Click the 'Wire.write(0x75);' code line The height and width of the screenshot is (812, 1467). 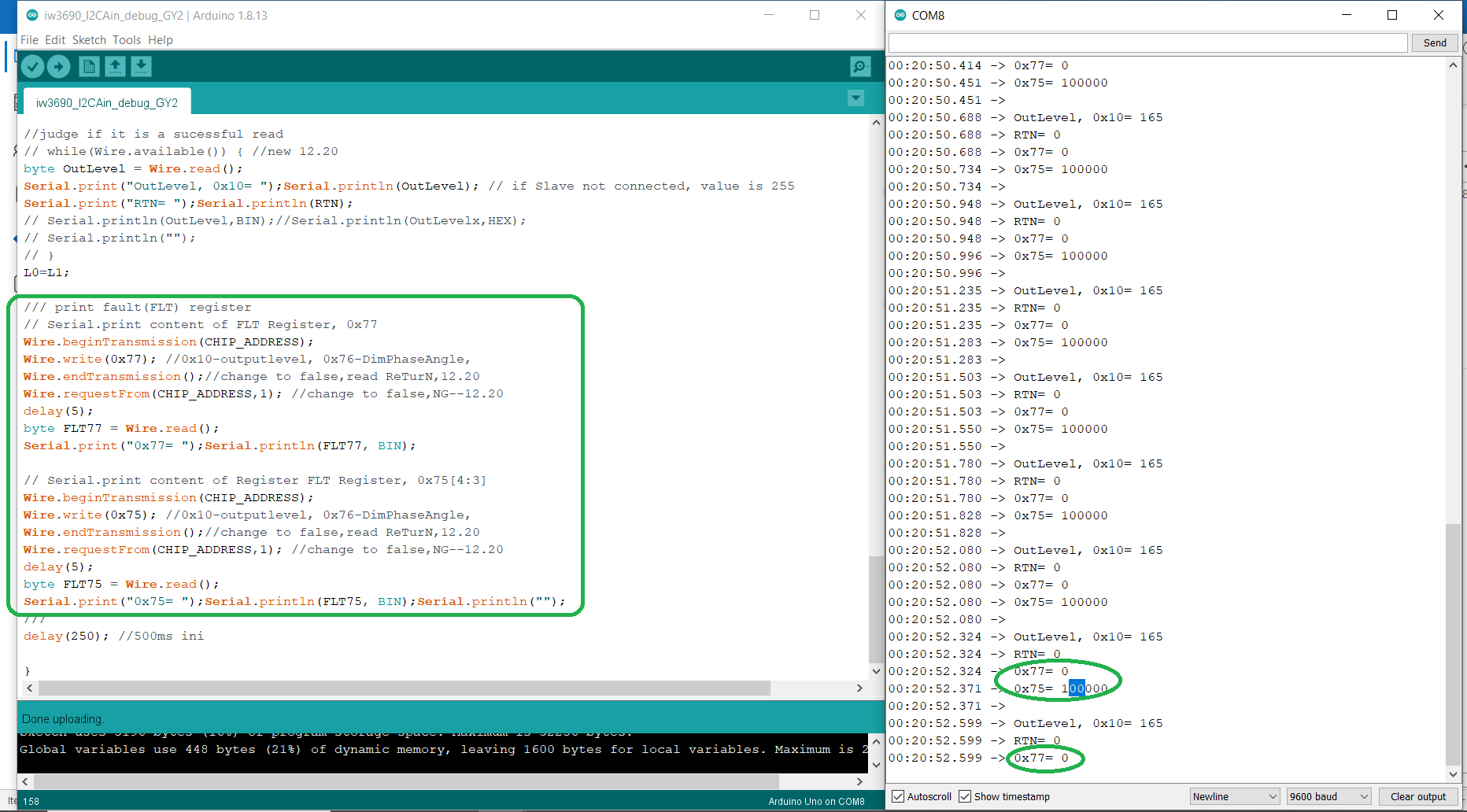(x=90, y=515)
